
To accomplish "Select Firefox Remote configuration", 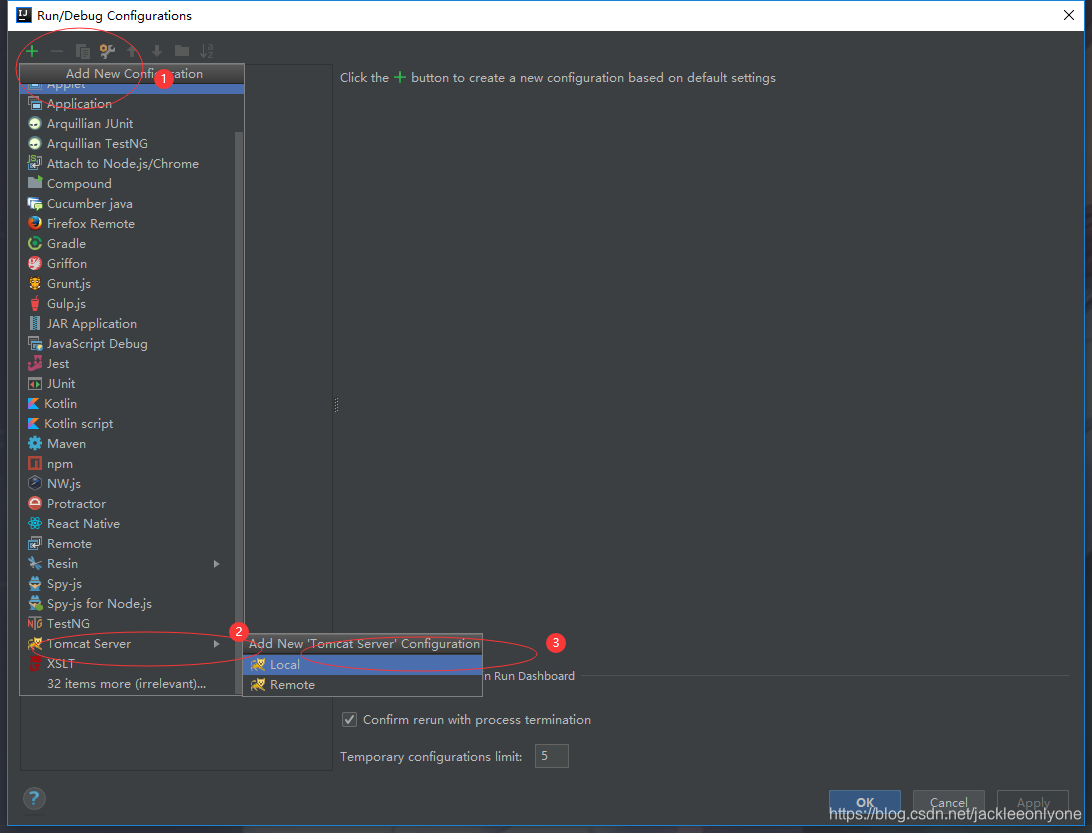I will coord(128,224).
